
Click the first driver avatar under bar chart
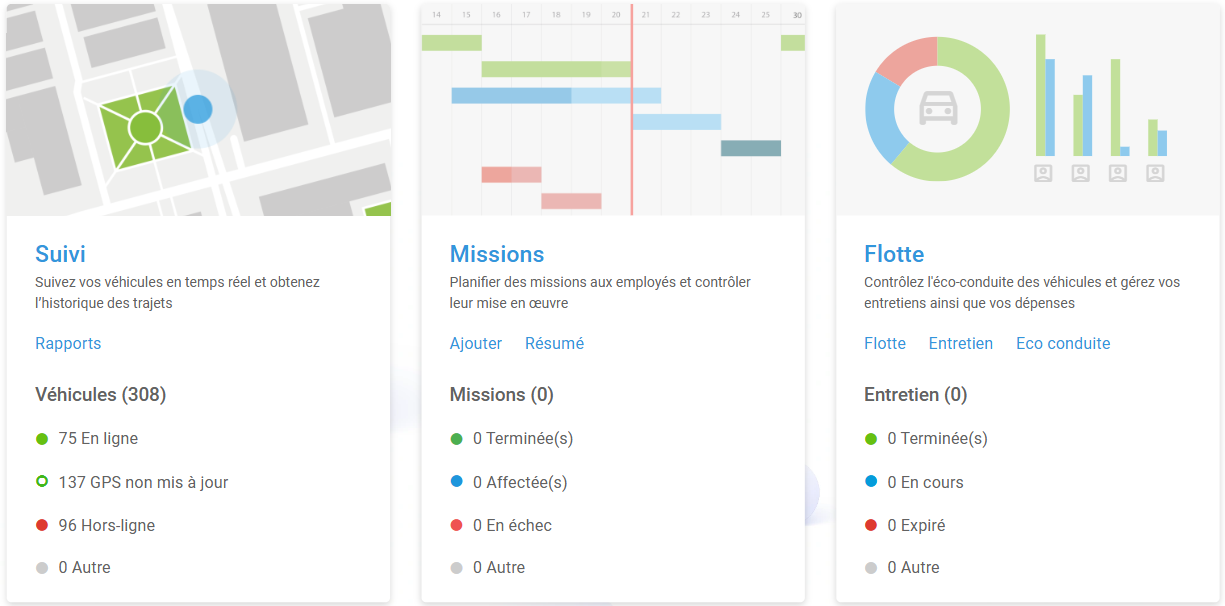tap(1043, 173)
